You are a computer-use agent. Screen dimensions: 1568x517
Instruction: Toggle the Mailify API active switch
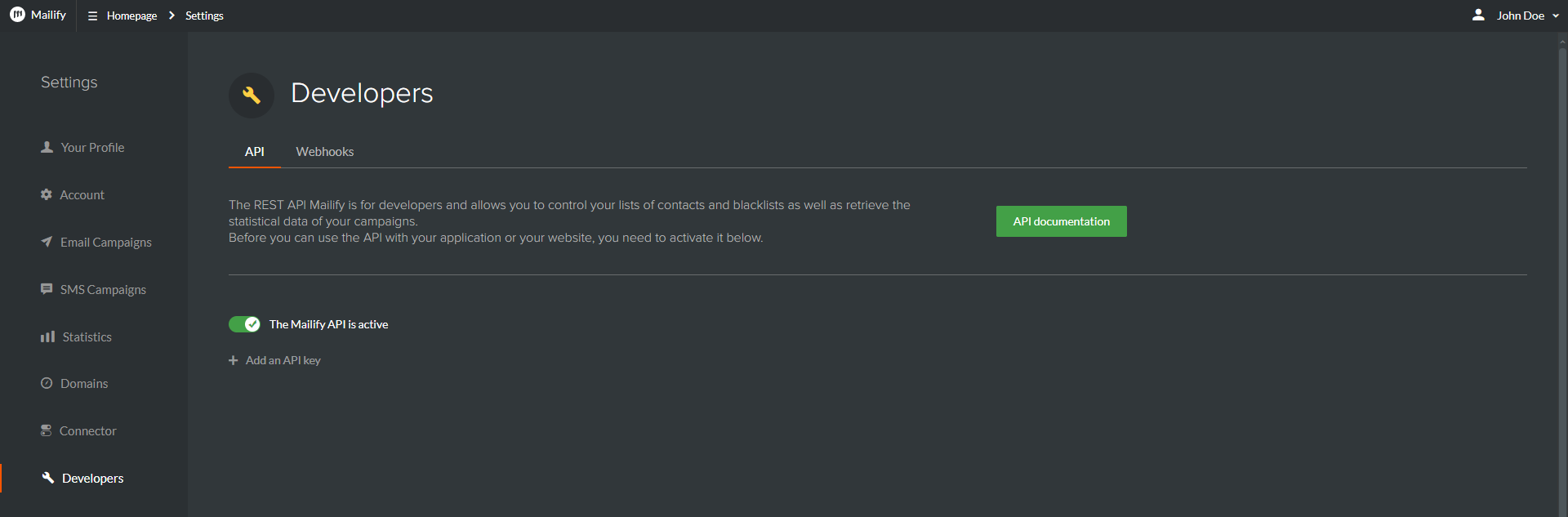244,324
